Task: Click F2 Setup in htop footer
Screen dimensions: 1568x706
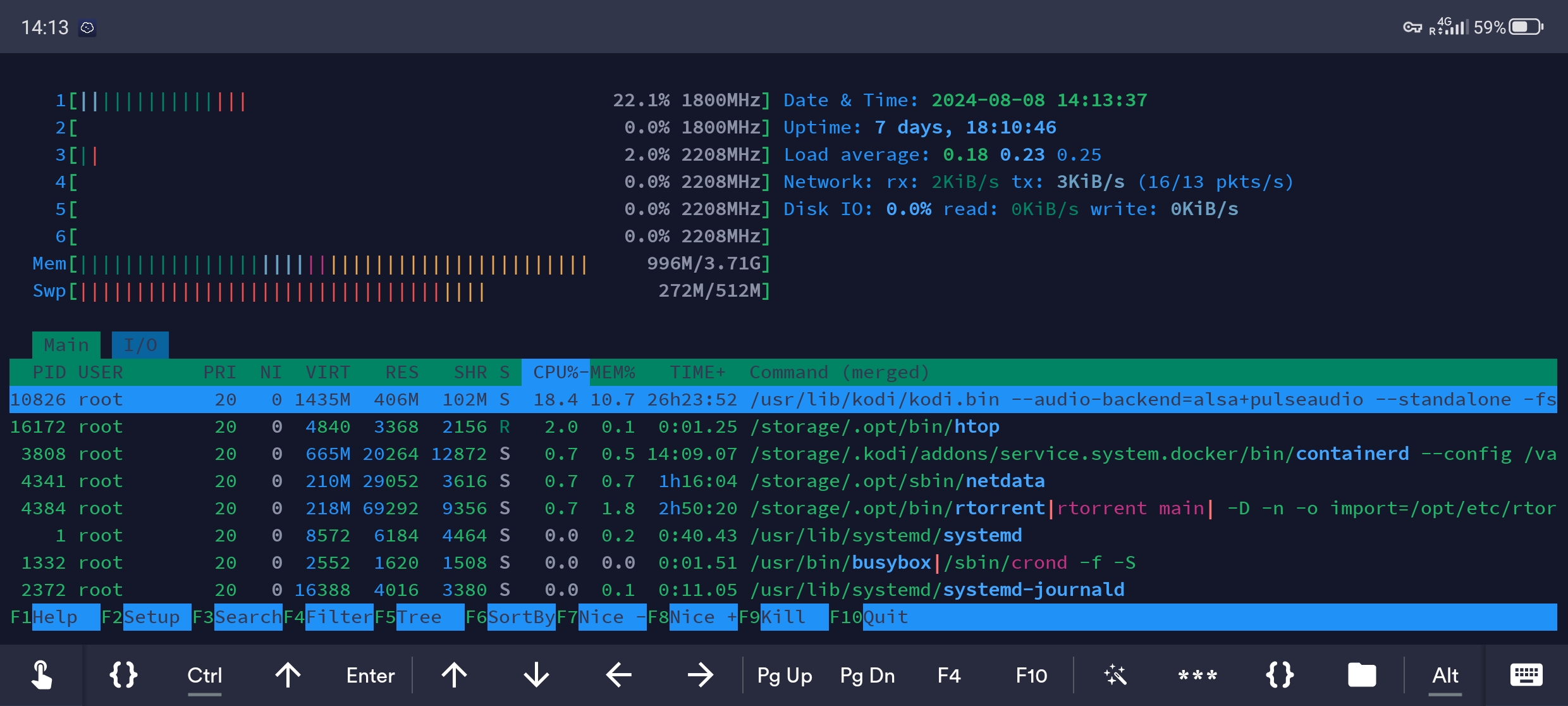Action: (x=146, y=617)
